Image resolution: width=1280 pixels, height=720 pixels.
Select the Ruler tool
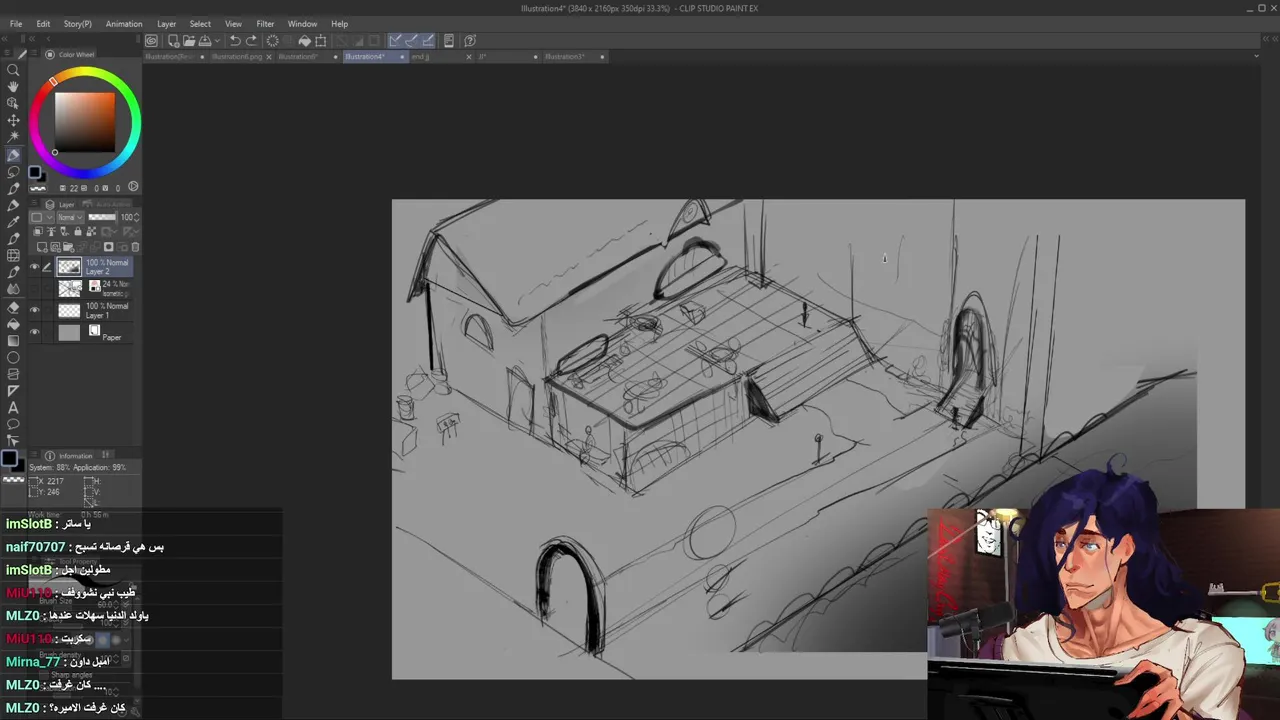click(x=13, y=391)
